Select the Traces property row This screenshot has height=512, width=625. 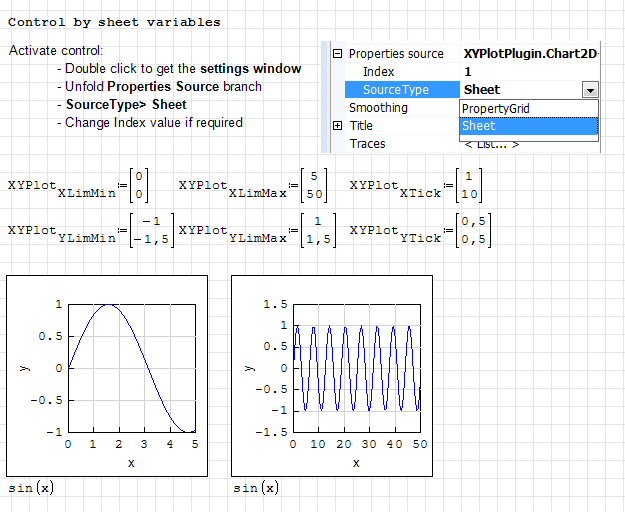pyautogui.click(x=368, y=144)
